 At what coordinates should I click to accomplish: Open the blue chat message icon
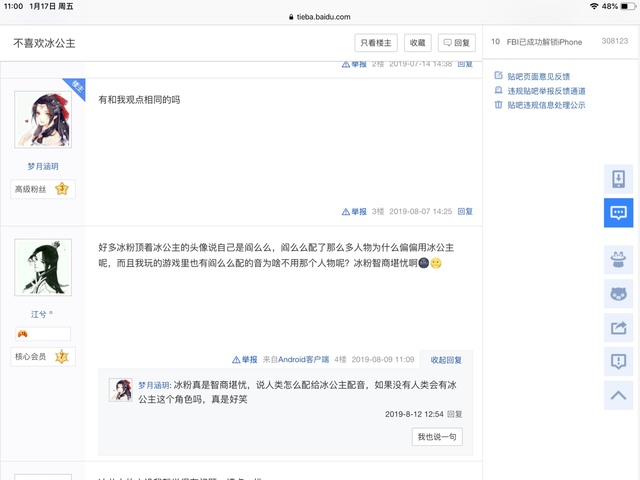pos(618,212)
